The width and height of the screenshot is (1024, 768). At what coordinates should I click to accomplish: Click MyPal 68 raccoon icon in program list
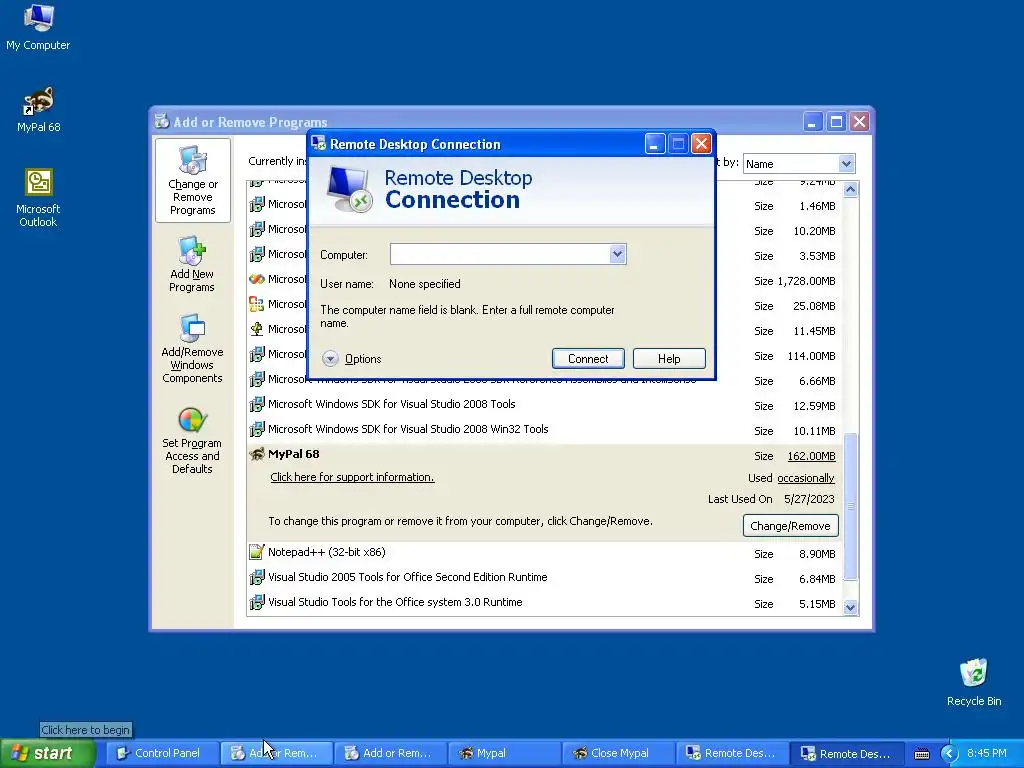[x=257, y=455]
